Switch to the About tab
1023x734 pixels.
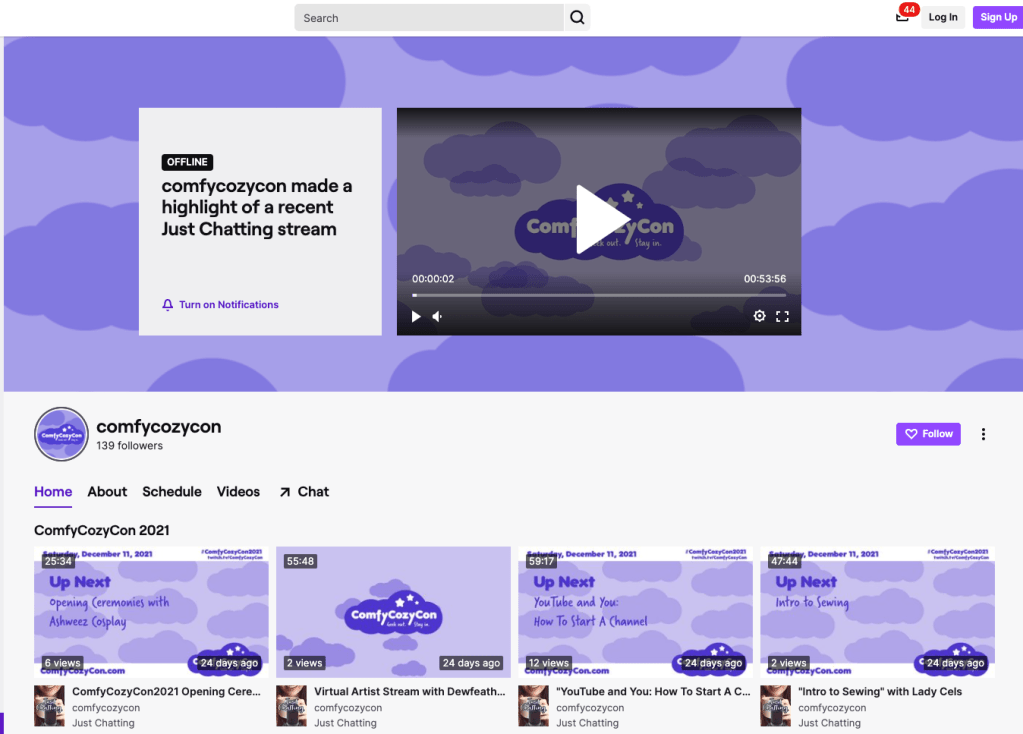[x=107, y=492]
